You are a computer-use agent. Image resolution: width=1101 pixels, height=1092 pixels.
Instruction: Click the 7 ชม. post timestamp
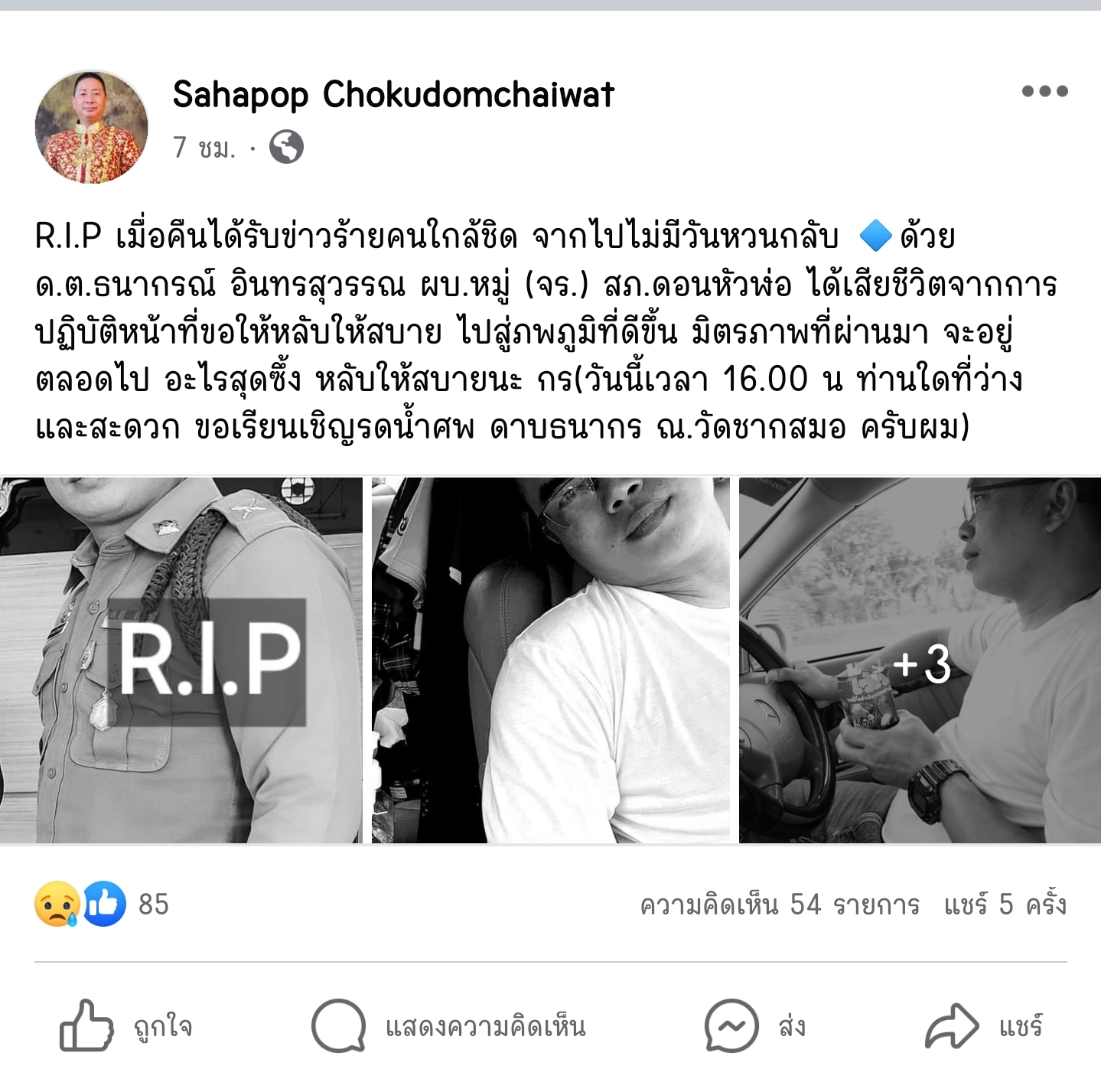204,147
